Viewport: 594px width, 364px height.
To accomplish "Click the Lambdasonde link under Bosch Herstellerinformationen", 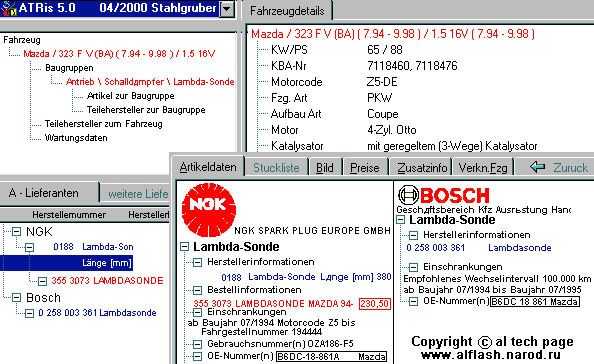I will [x=519, y=248].
